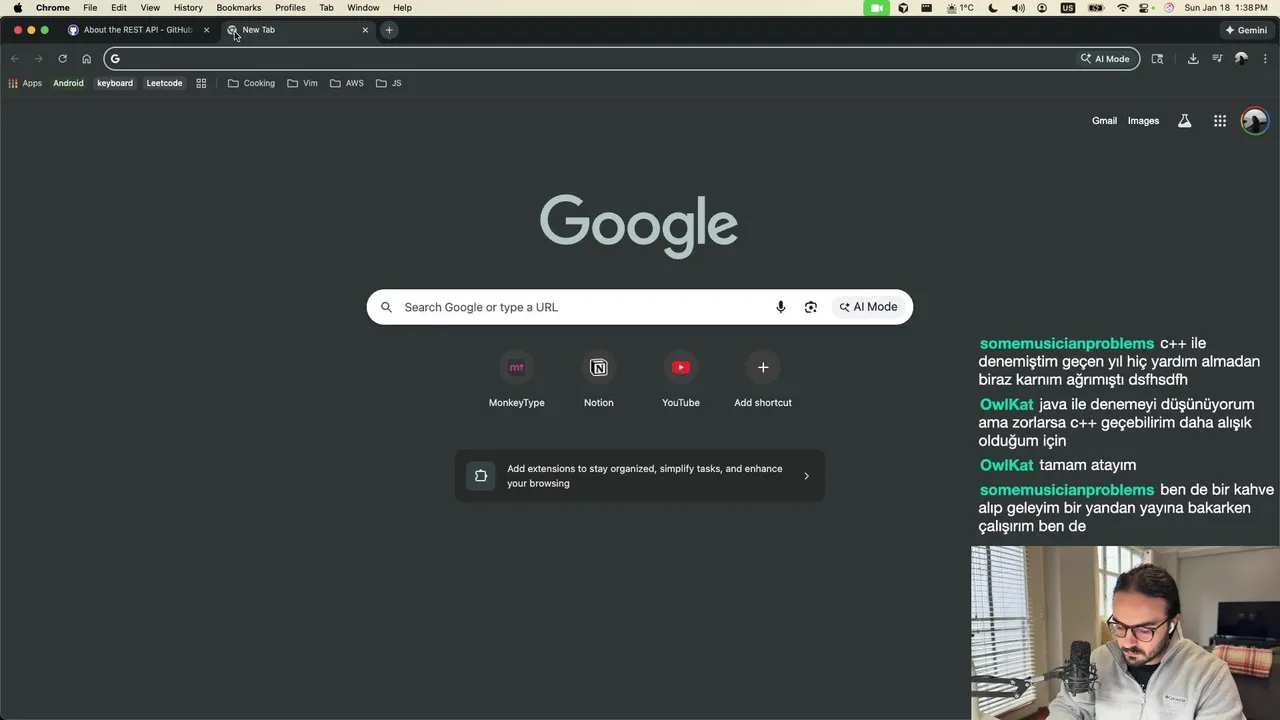The width and height of the screenshot is (1280, 720).
Task: Open the Images link
Action: click(x=1143, y=121)
